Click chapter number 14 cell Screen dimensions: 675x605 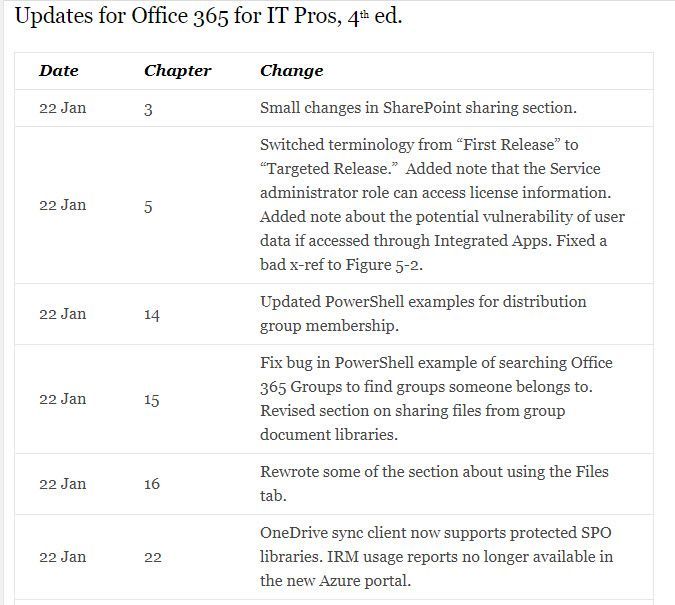pyautogui.click(x=152, y=314)
